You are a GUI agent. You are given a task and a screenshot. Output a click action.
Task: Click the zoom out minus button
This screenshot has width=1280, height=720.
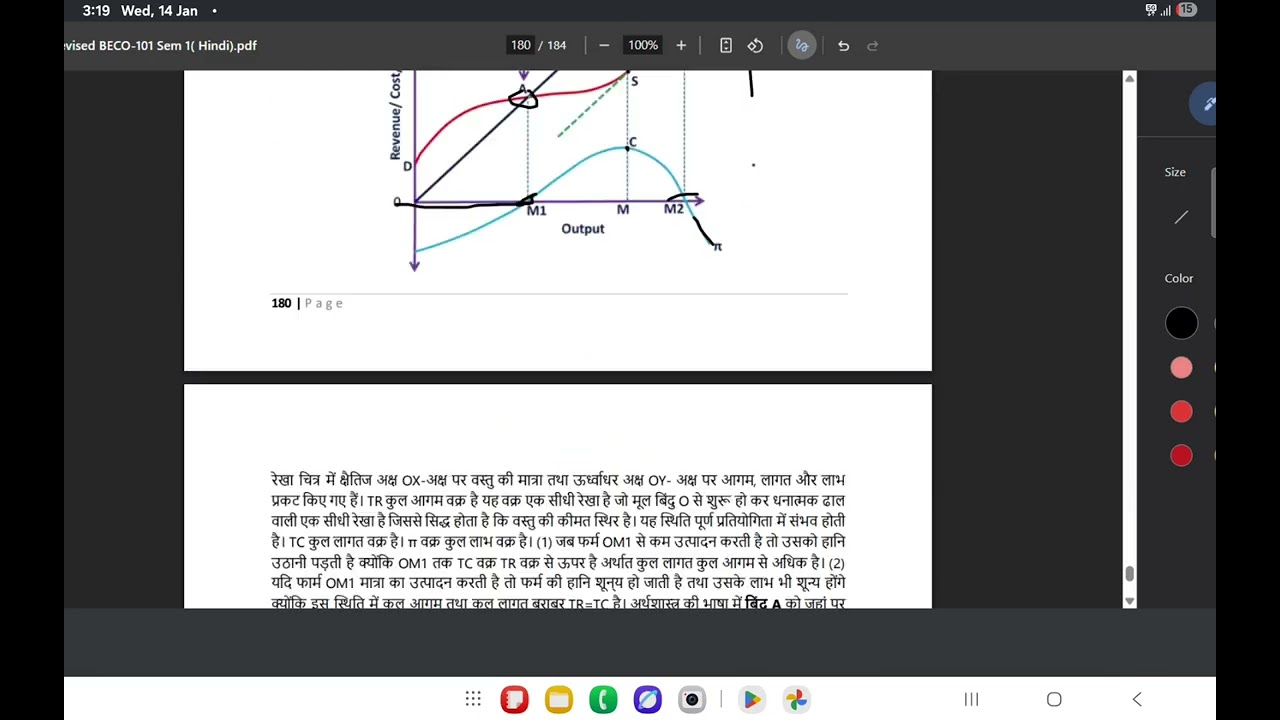[604, 46]
